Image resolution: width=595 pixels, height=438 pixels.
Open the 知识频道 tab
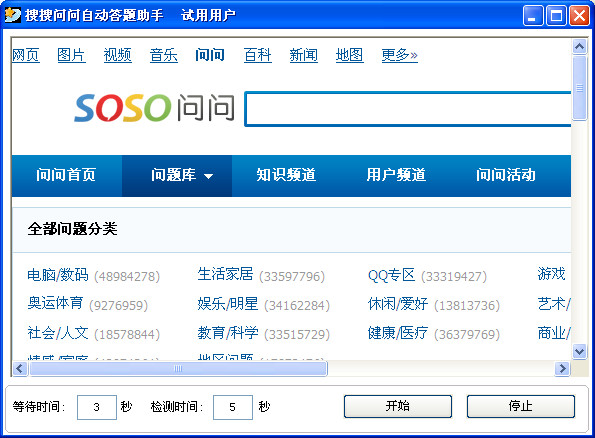(286, 175)
